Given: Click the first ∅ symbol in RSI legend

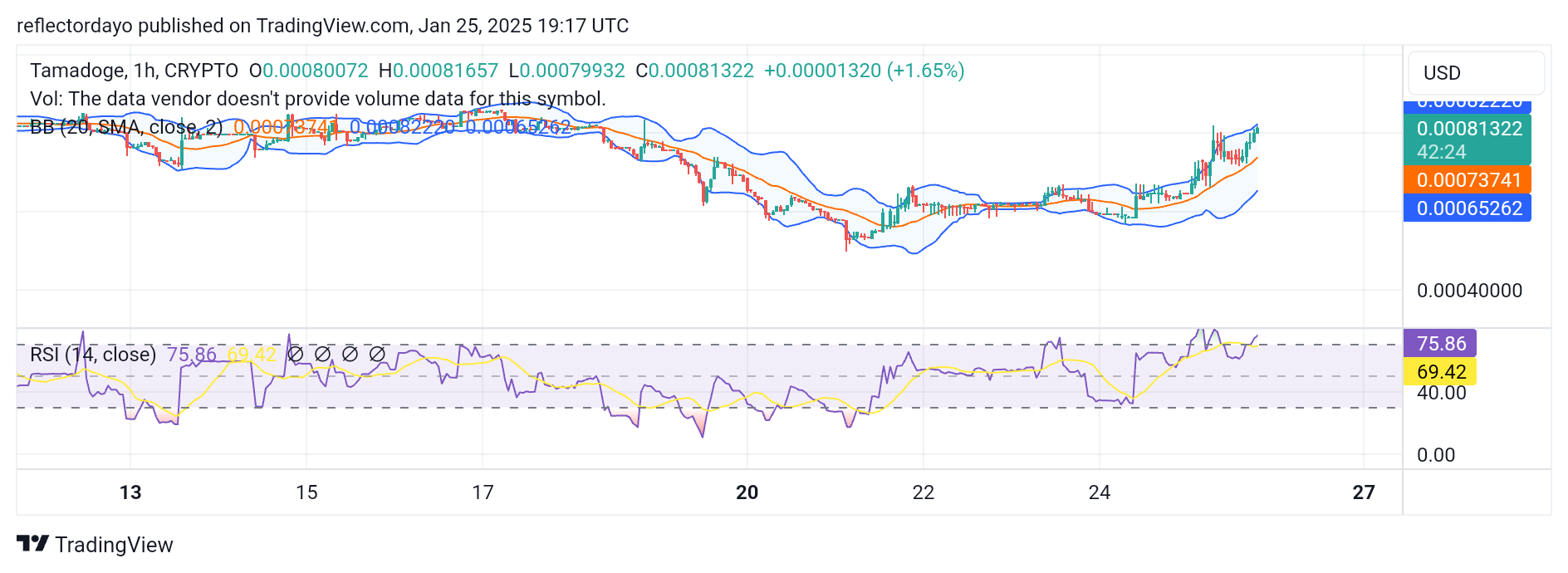Looking at the screenshot, I should 295,355.
